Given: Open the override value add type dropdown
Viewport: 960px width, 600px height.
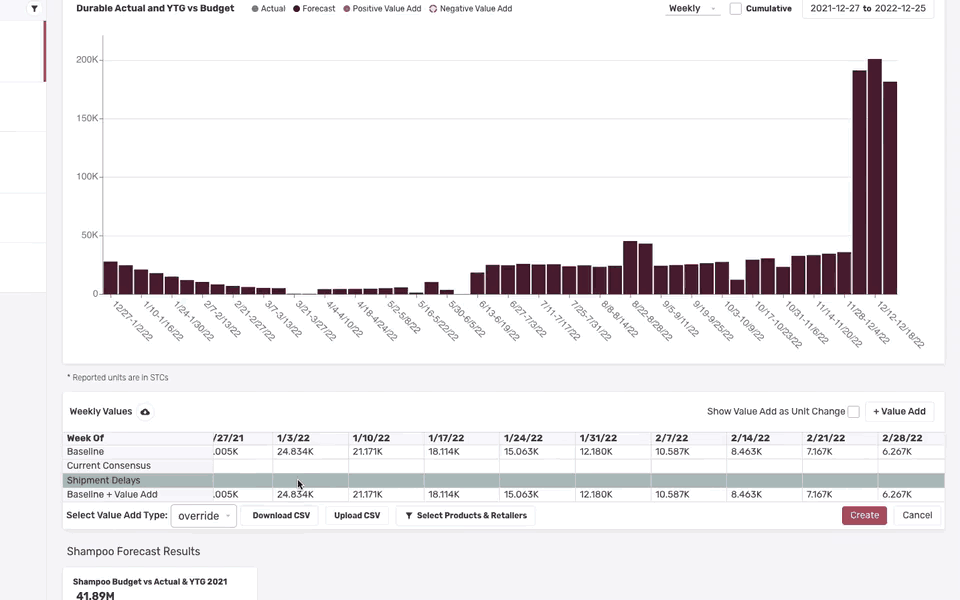Looking at the screenshot, I should 204,516.
